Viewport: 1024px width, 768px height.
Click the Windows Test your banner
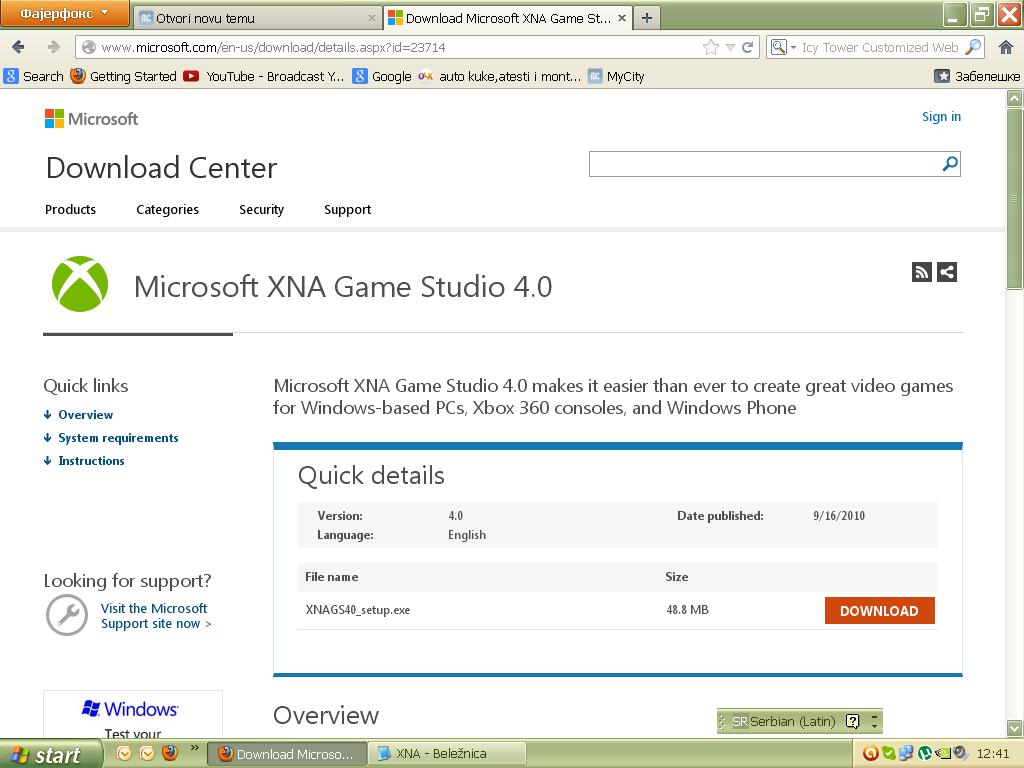coord(133,714)
